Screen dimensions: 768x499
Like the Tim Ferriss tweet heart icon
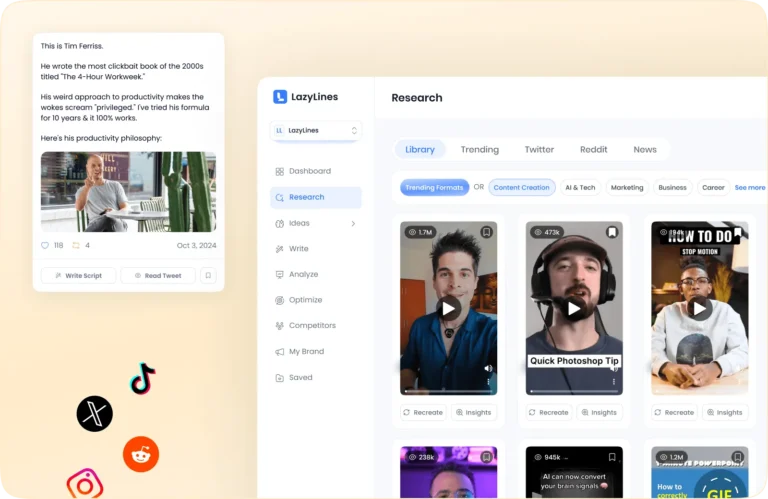45,245
